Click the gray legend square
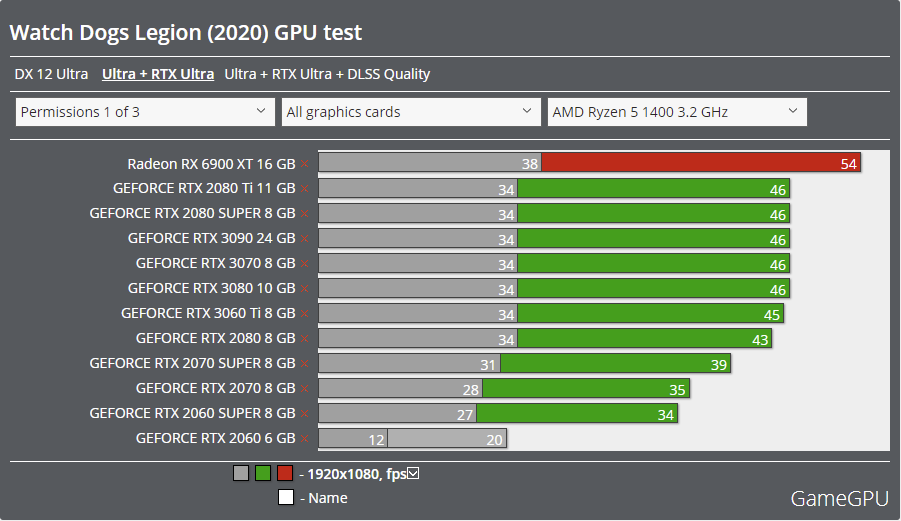This screenshot has height=521, width=901. 241,474
